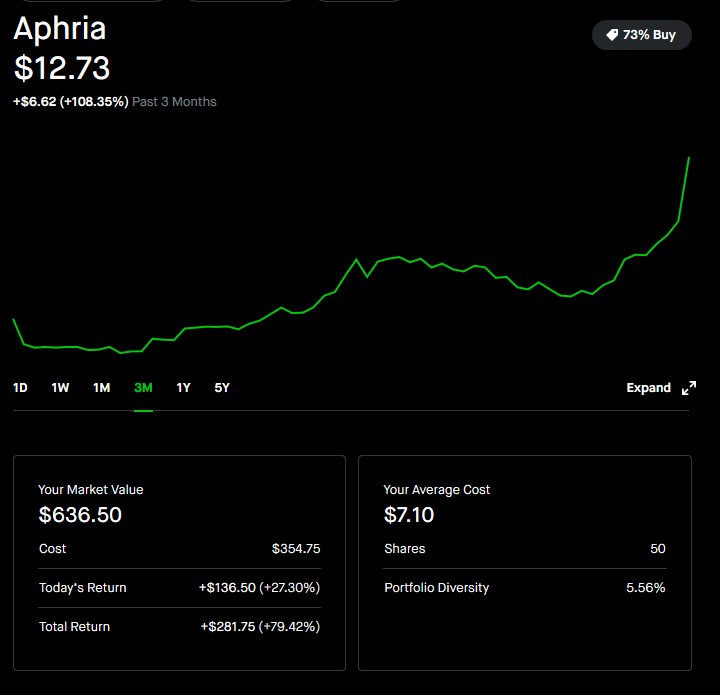The width and height of the screenshot is (720, 695).
Task: Click the $7.10 average cost amount
Action: point(409,515)
